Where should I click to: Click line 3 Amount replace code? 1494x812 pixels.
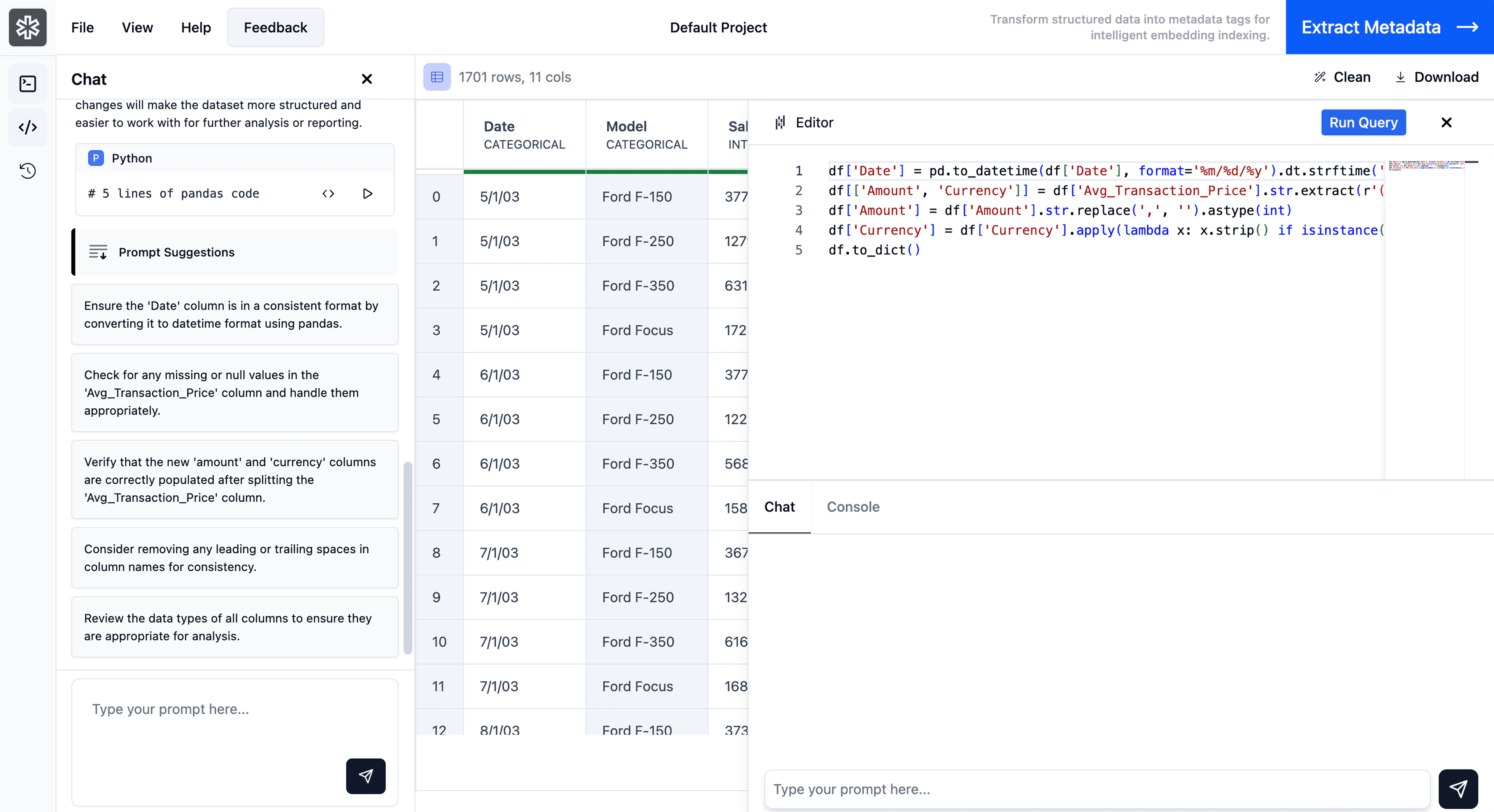[x=1059, y=210]
